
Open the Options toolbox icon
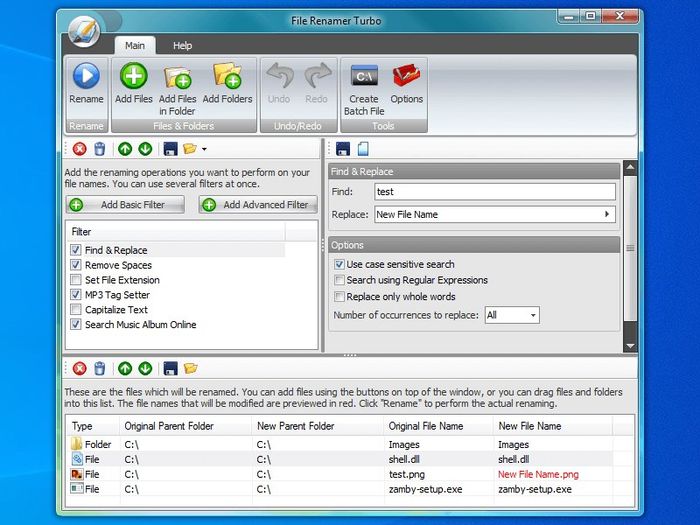[406, 77]
